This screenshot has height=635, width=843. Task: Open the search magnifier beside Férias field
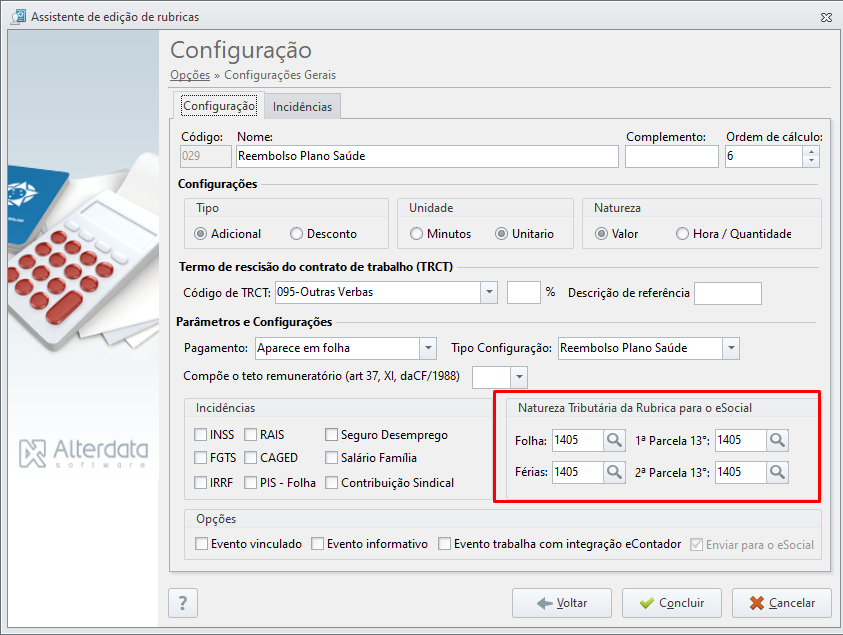pos(614,472)
